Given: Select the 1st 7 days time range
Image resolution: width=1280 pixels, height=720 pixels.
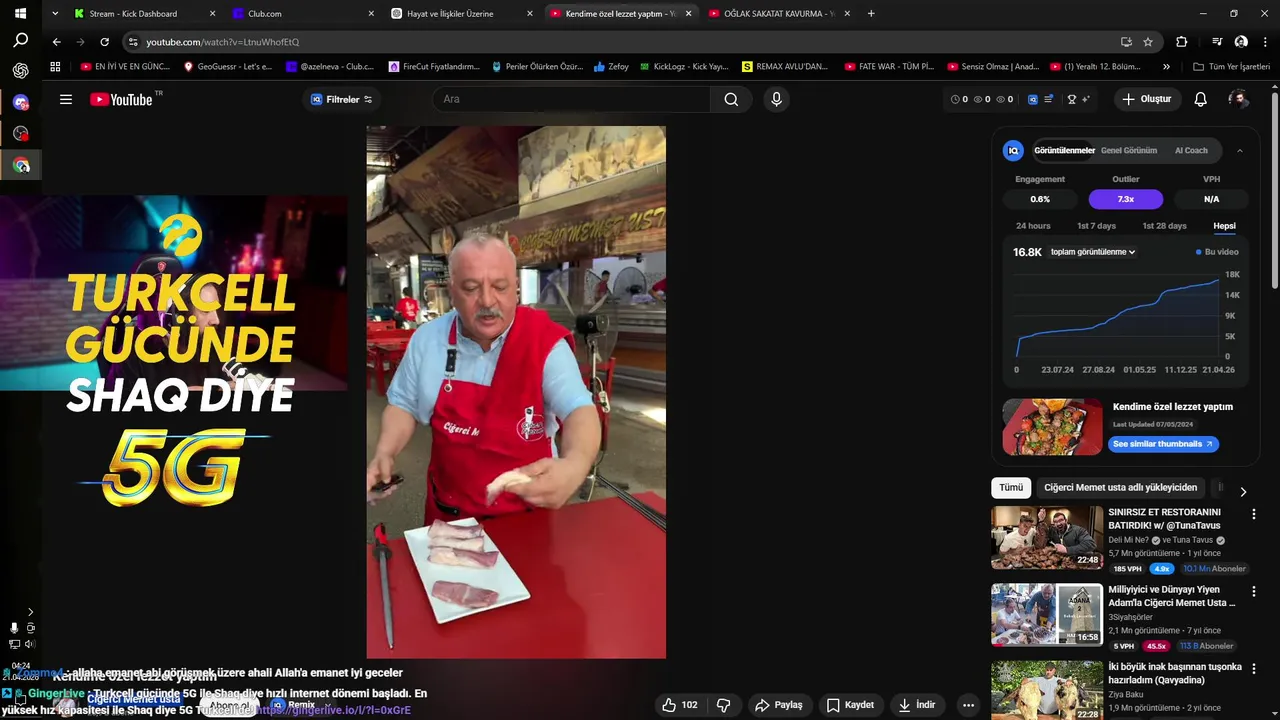Looking at the screenshot, I should (1096, 226).
